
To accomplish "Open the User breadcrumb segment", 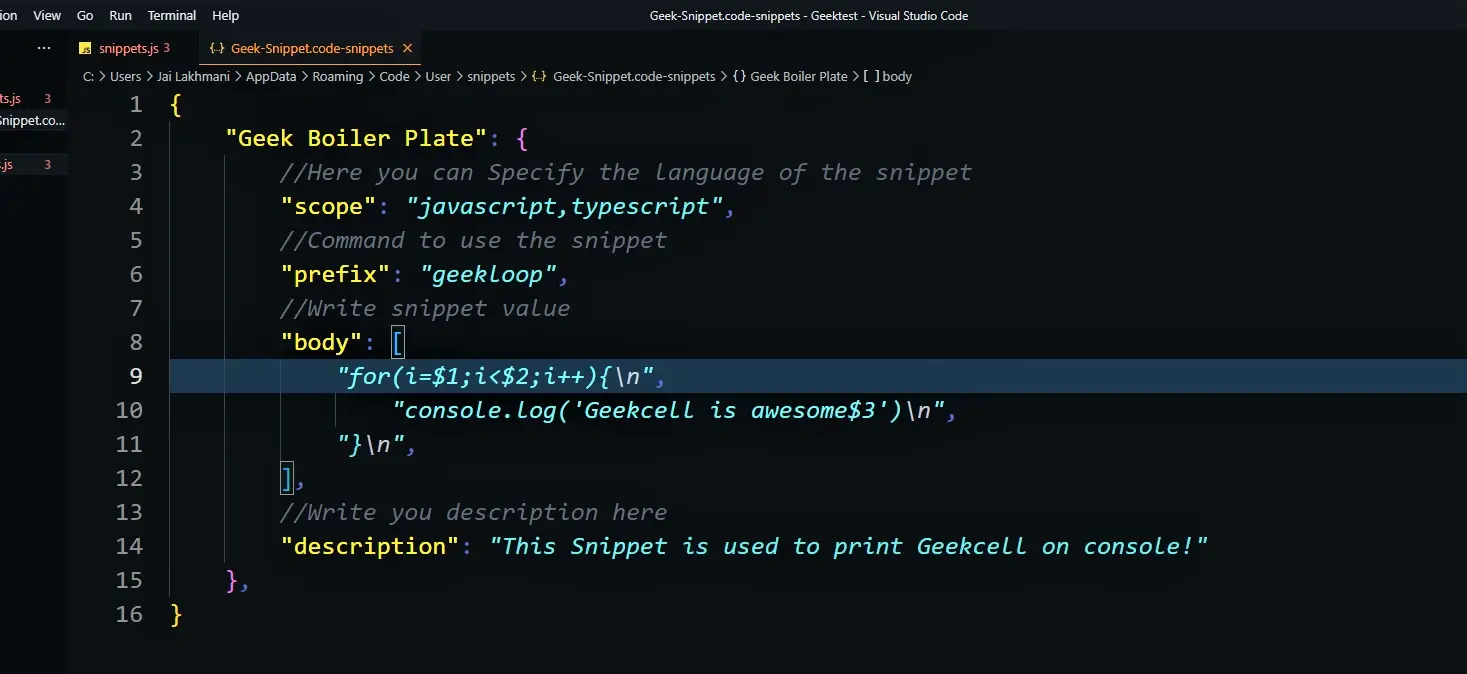I will point(438,76).
